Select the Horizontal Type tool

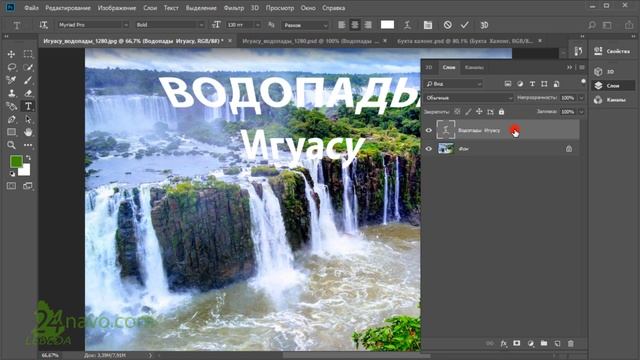point(28,106)
